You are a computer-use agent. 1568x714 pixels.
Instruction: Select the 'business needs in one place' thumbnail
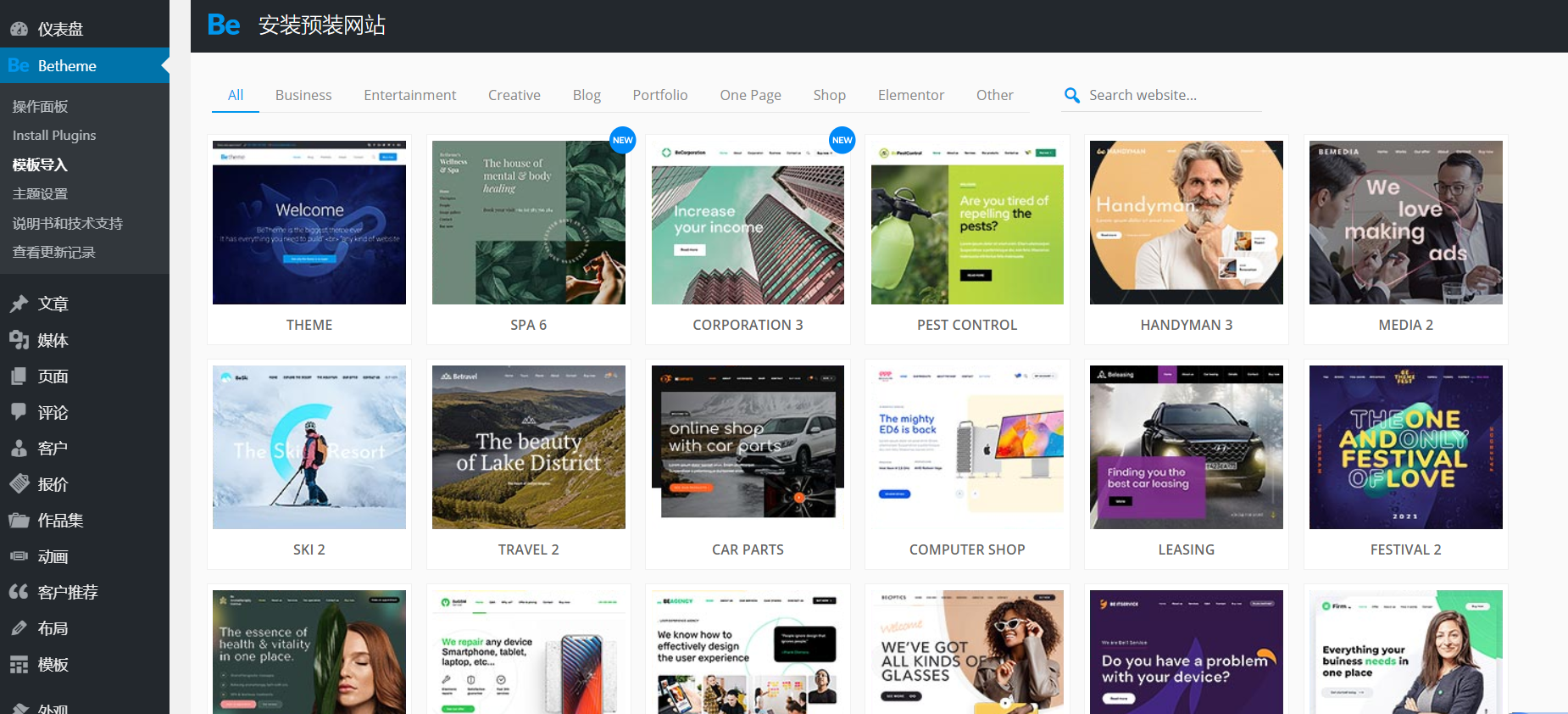pos(1406,652)
